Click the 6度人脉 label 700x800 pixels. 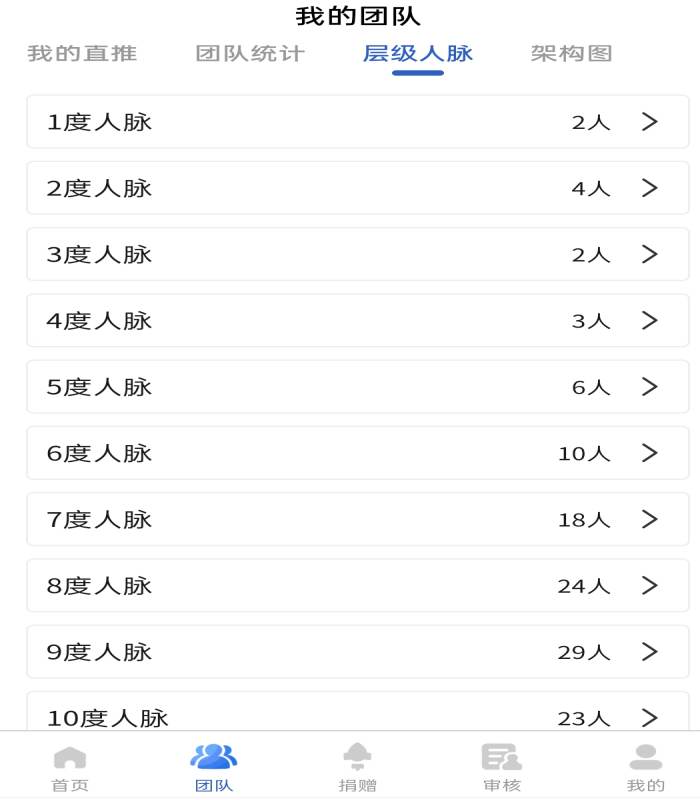[99, 453]
